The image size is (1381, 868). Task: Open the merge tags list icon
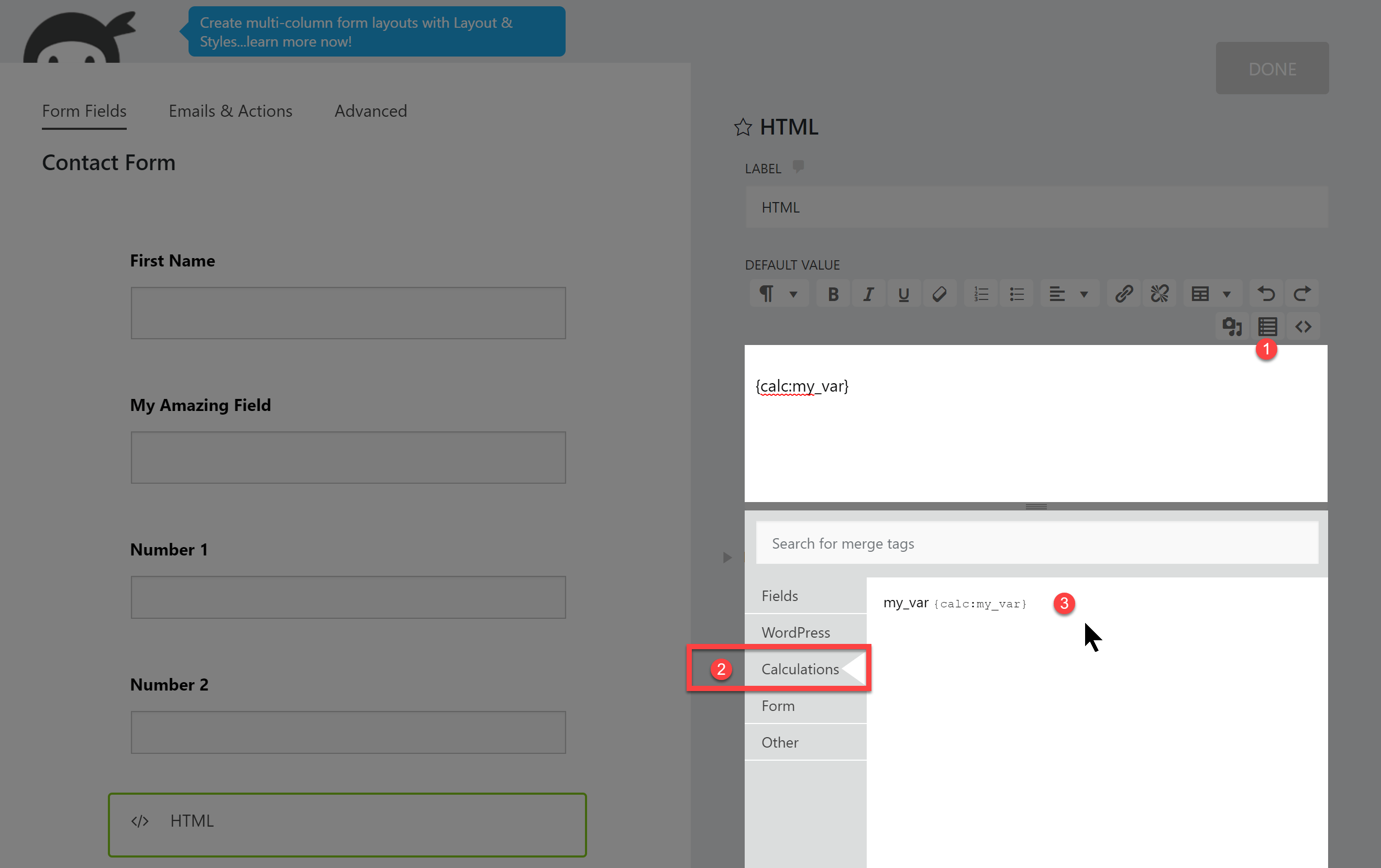point(1267,327)
